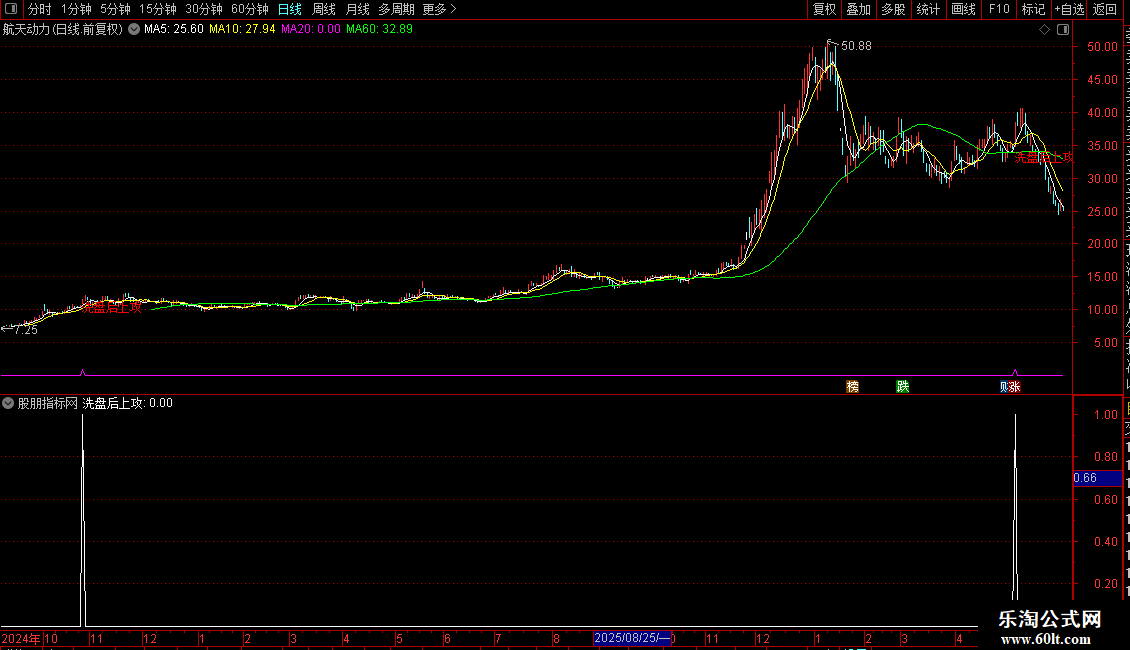
Task: Click the 2025/08/25 date marker on timeline
Action: pos(631,638)
